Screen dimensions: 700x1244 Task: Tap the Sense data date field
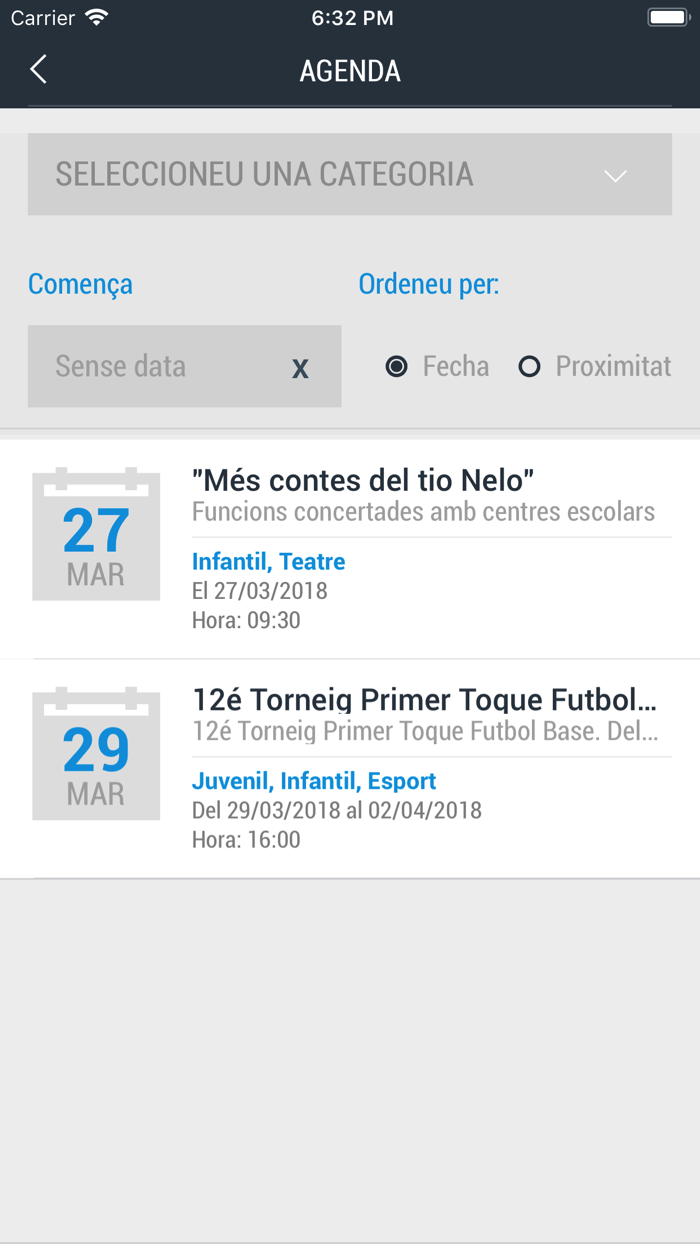point(150,367)
